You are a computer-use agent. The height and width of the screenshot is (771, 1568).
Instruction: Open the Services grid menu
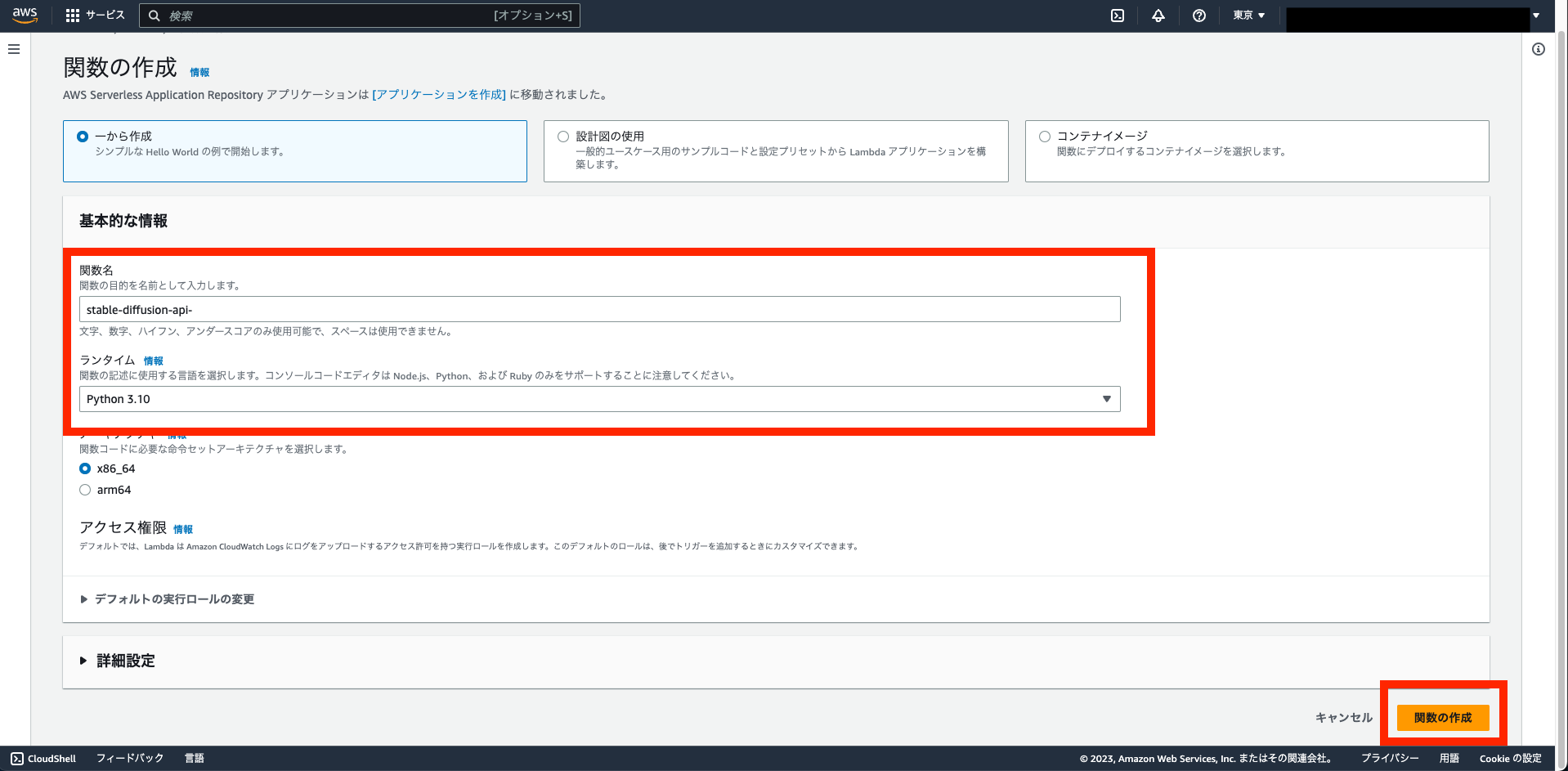click(x=73, y=16)
